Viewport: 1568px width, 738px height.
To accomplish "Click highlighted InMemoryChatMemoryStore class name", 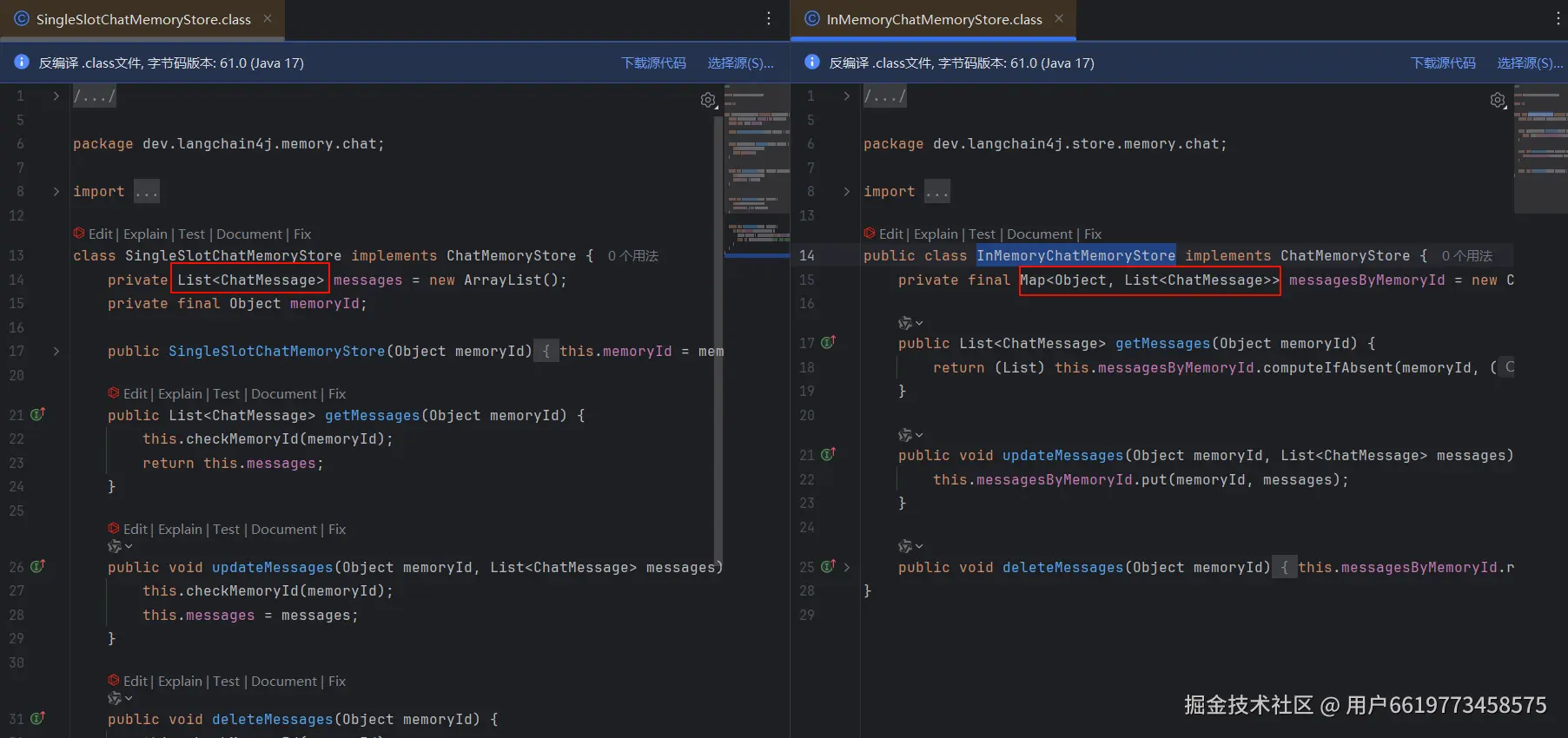I will tap(1075, 255).
